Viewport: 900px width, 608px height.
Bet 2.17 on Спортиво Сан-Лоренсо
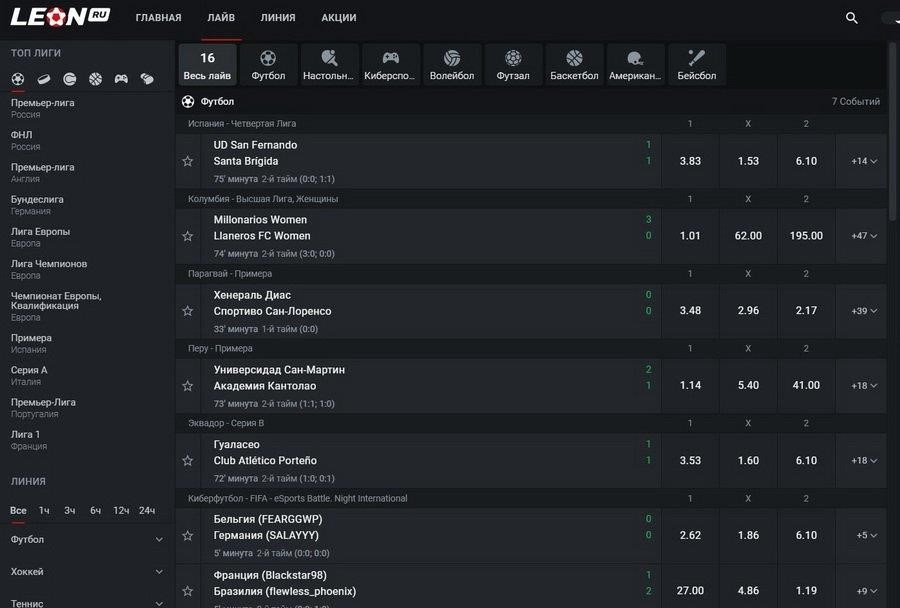point(806,311)
